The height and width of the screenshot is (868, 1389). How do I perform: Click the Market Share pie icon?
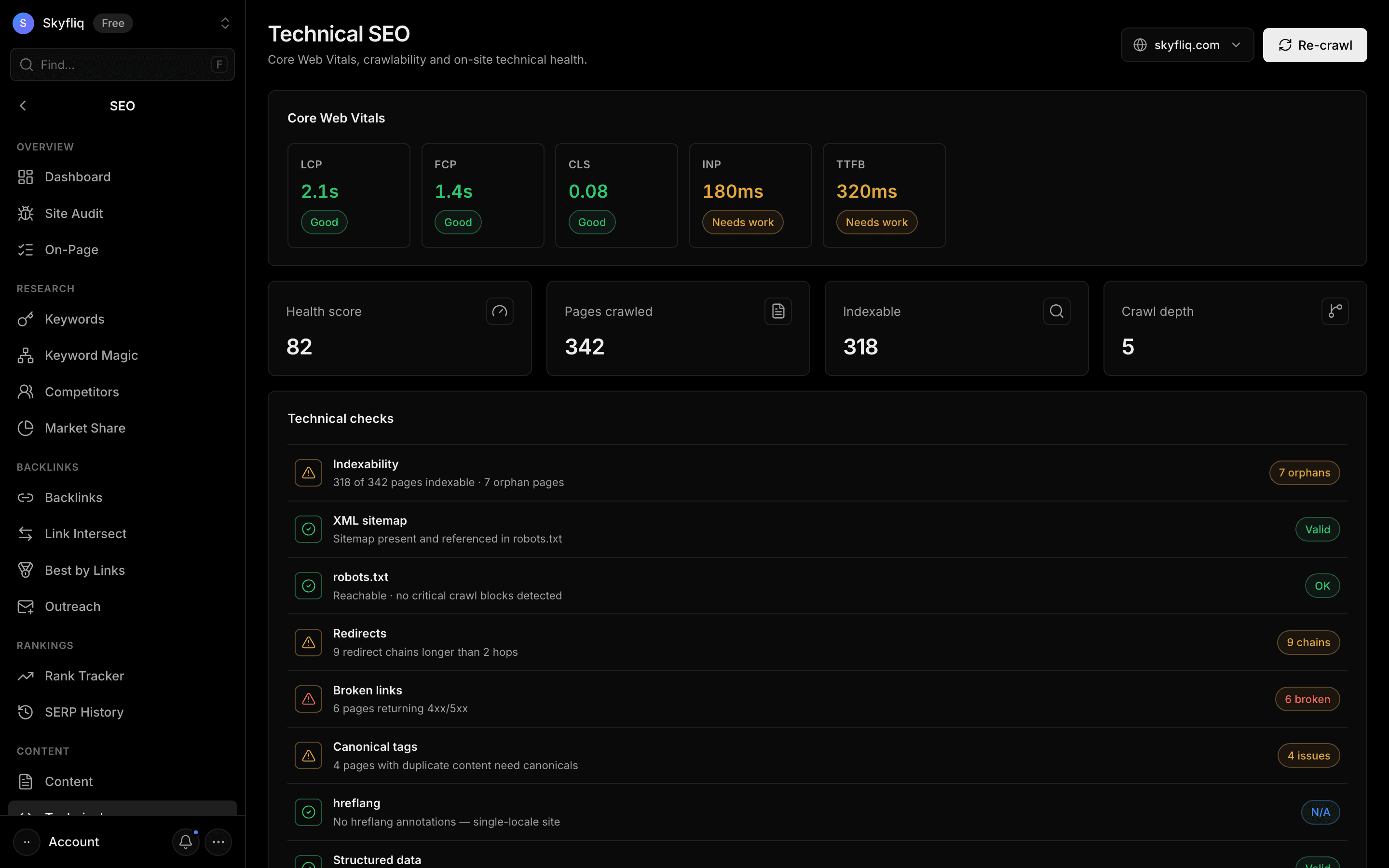[x=25, y=428]
